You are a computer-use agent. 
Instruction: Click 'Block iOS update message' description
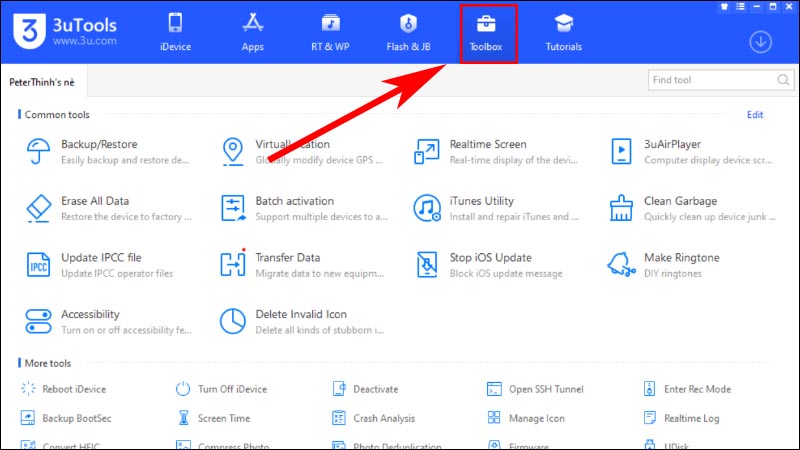pos(506,274)
